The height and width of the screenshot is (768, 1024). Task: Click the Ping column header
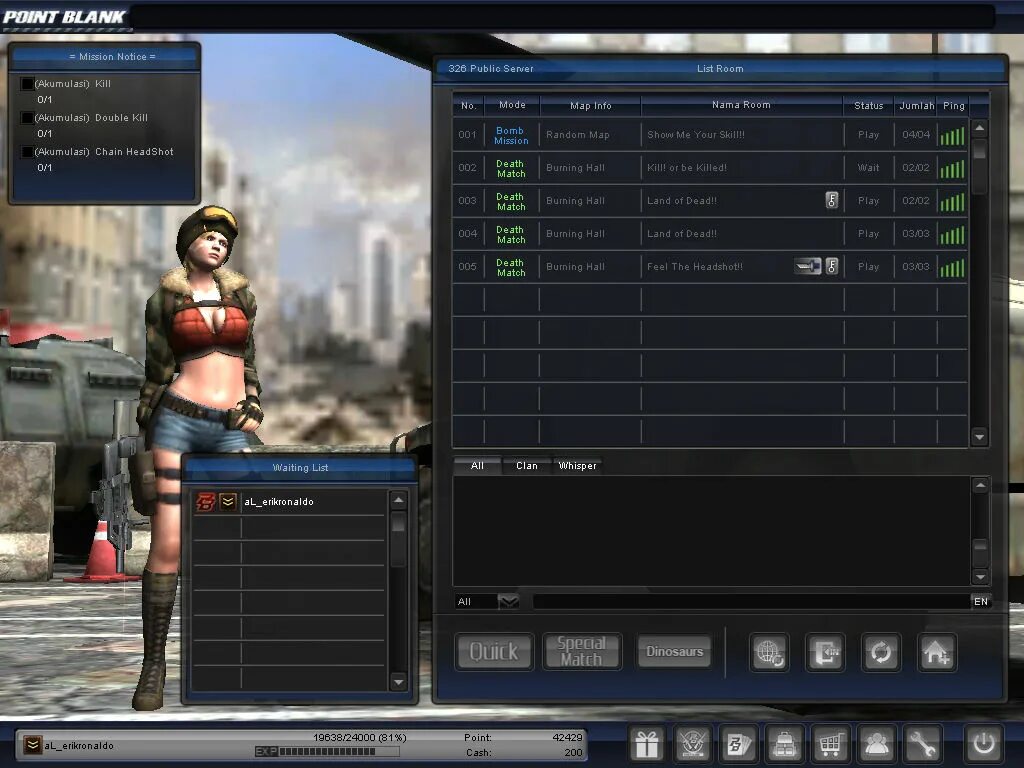pyautogui.click(x=953, y=105)
